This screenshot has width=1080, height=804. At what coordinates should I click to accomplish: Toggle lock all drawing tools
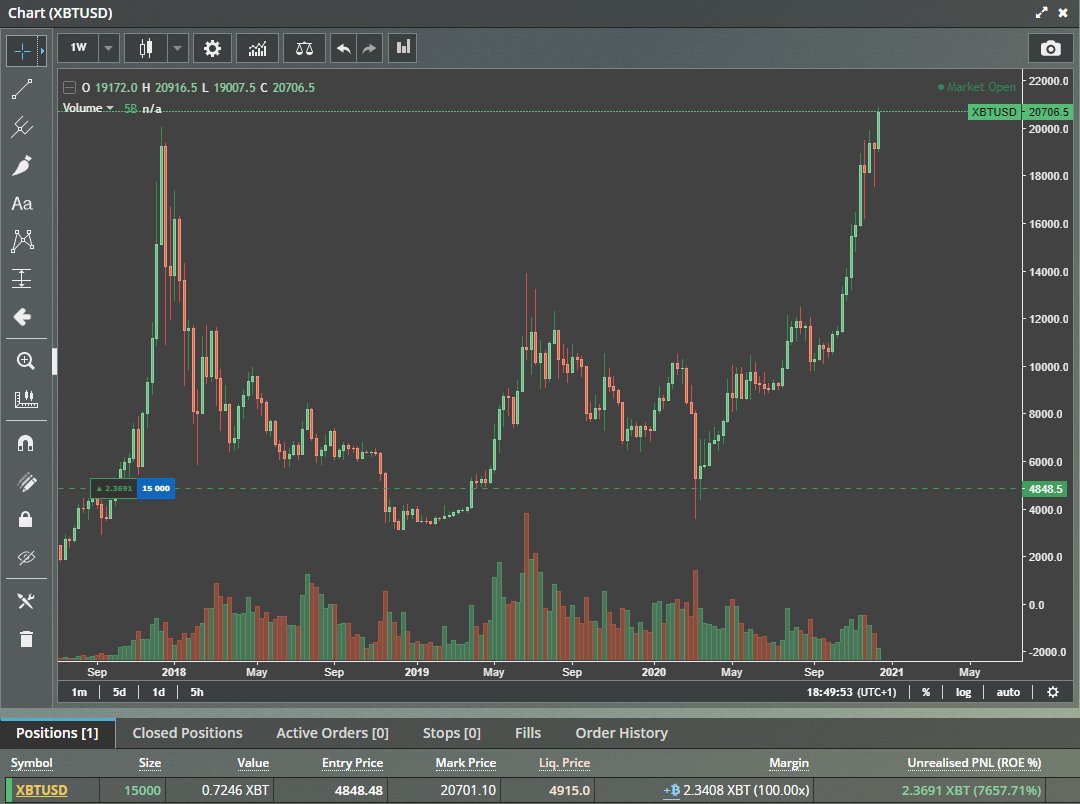(x=25, y=519)
